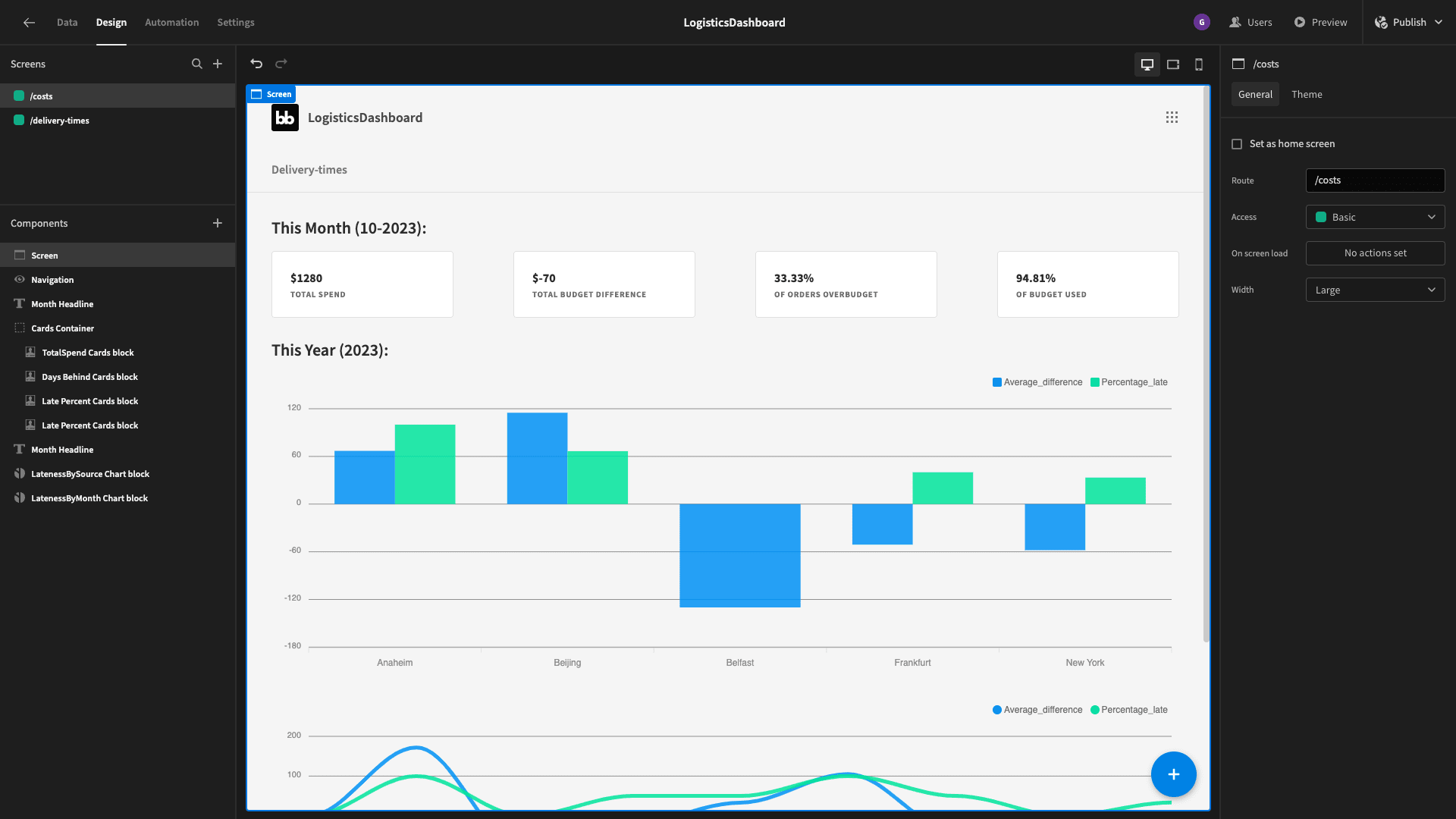Click the $1280 Total Spend card
The image size is (1456, 819).
click(x=362, y=284)
